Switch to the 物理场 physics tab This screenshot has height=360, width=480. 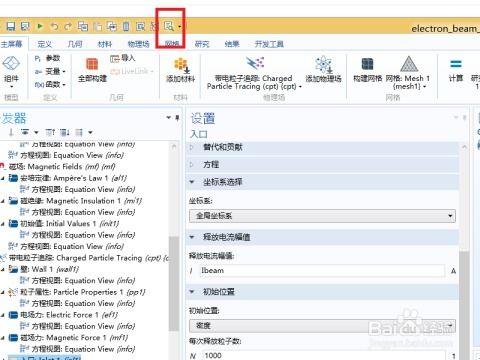coord(138,44)
